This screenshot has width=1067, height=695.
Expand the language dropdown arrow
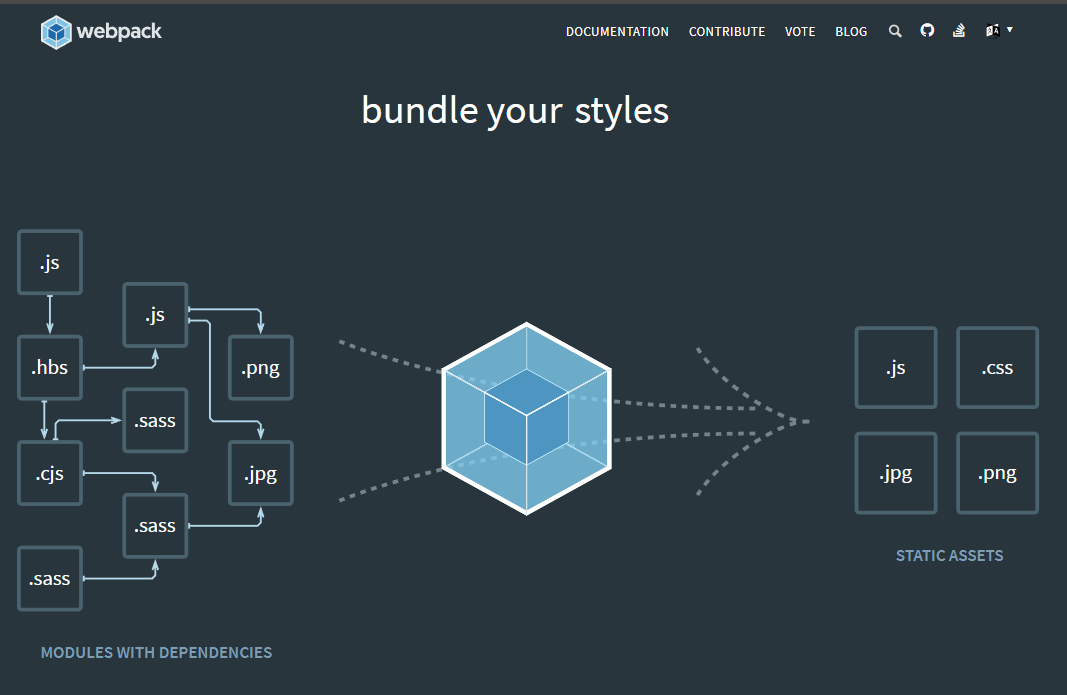pos(1010,30)
